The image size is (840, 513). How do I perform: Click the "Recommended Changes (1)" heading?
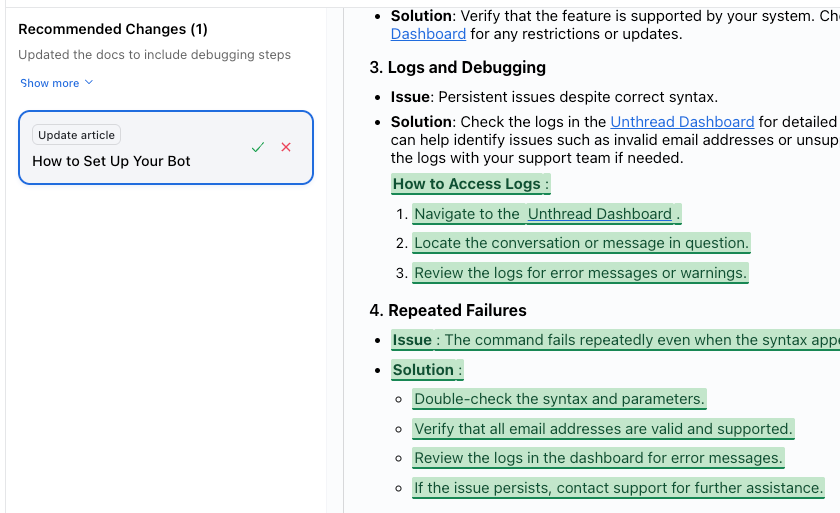(113, 30)
